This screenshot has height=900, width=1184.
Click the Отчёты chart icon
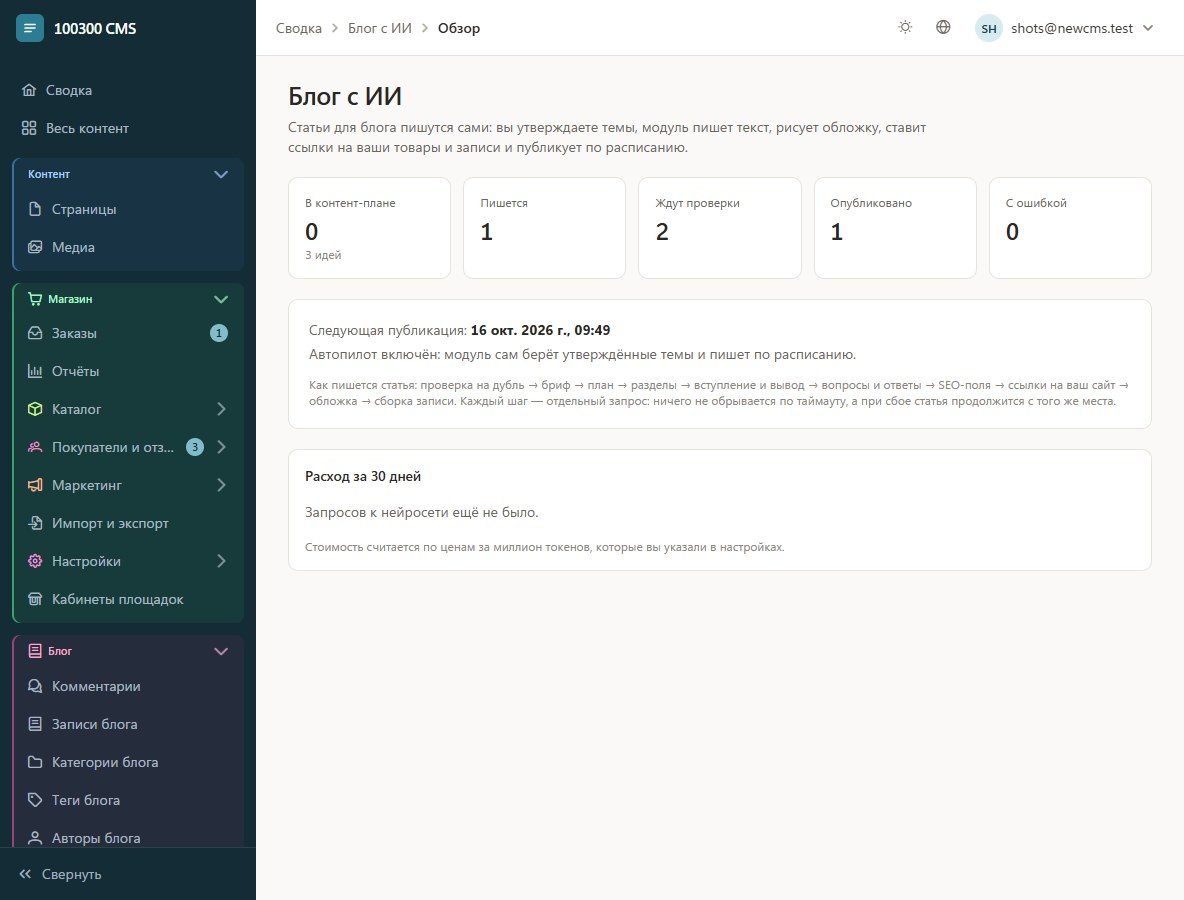click(35, 371)
